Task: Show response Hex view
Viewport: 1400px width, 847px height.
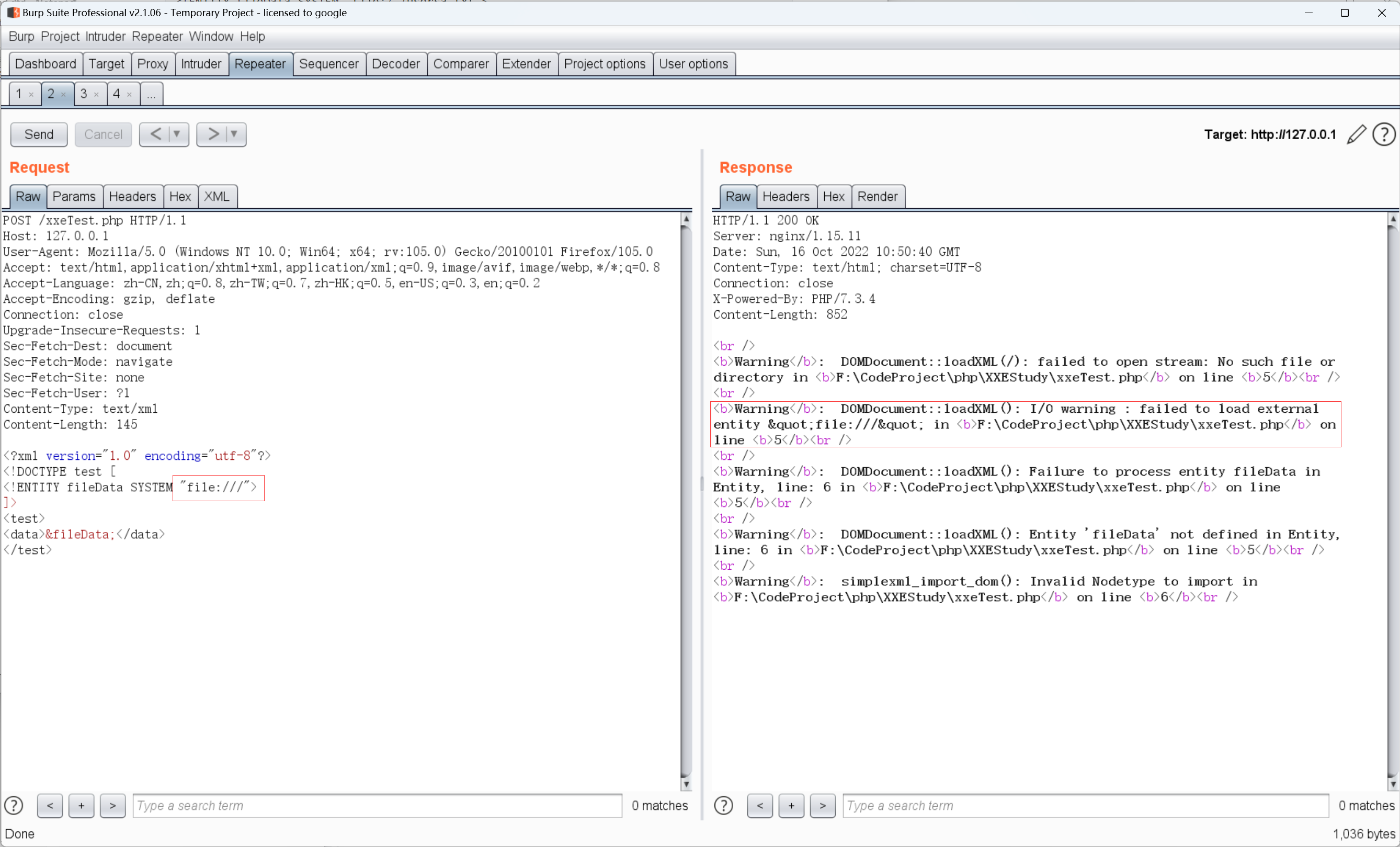Action: tap(834, 197)
